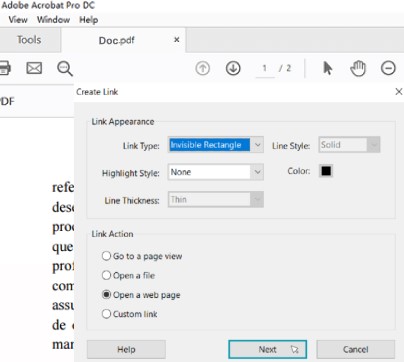This screenshot has width=404, height=362.
Task: Activate the Hand pan tool
Action: [358, 68]
